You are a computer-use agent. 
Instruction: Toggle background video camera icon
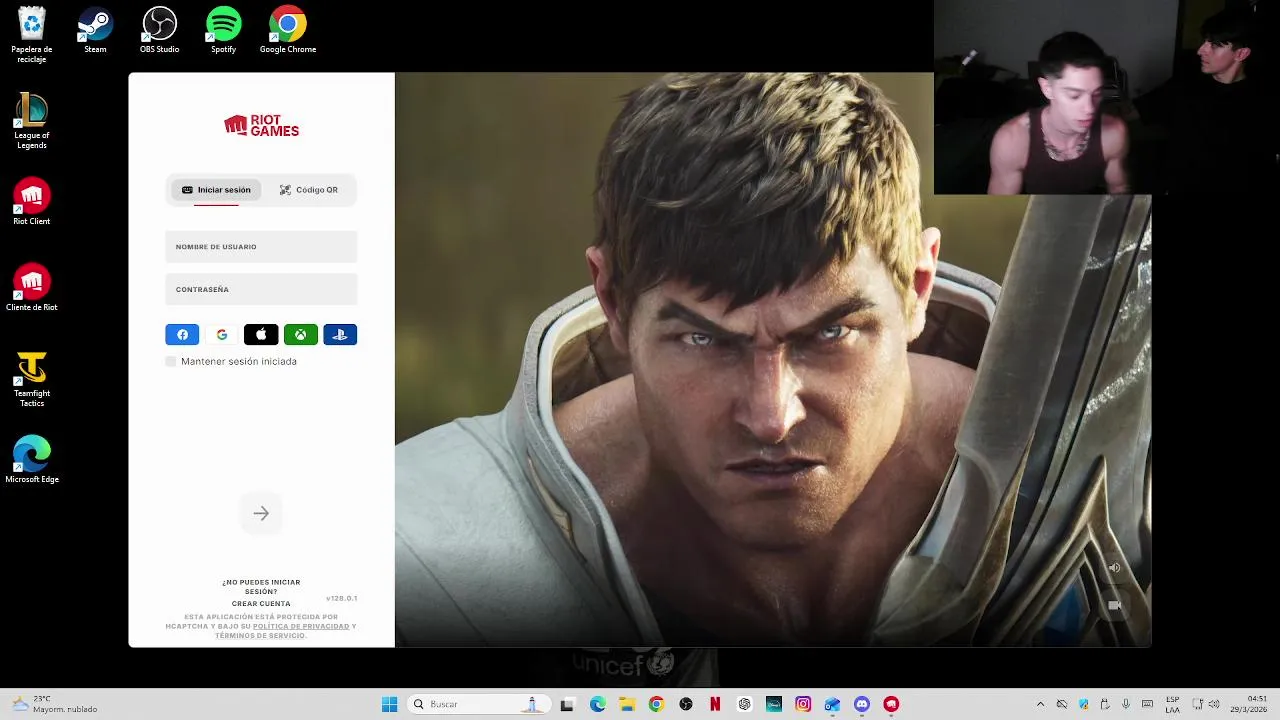(x=1114, y=605)
